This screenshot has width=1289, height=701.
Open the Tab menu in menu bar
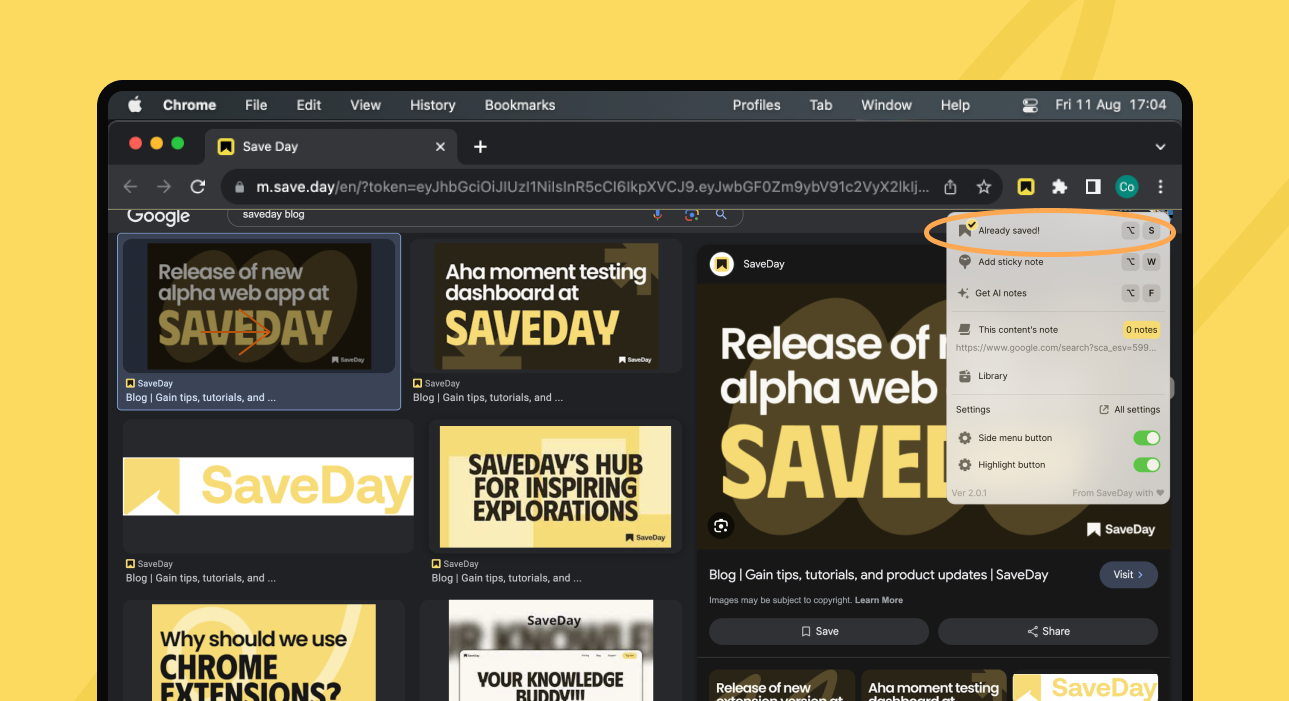(x=821, y=105)
